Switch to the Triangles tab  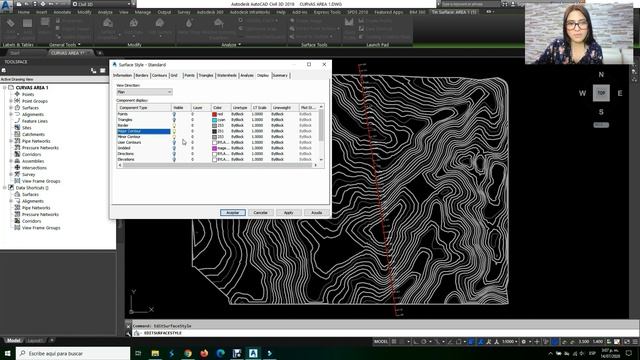tap(206, 76)
